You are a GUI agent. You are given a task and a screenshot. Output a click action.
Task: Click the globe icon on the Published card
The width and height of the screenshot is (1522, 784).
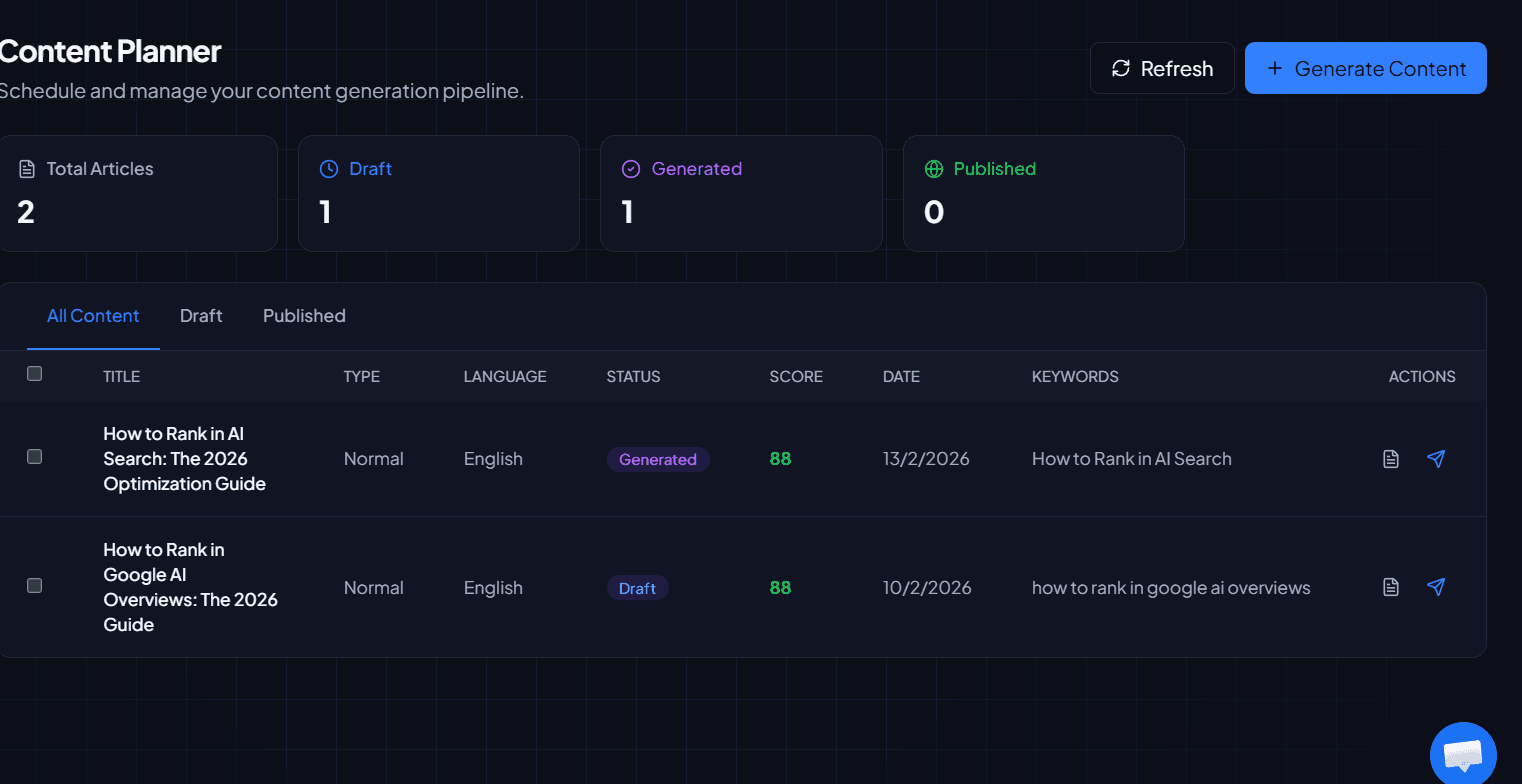pos(933,168)
